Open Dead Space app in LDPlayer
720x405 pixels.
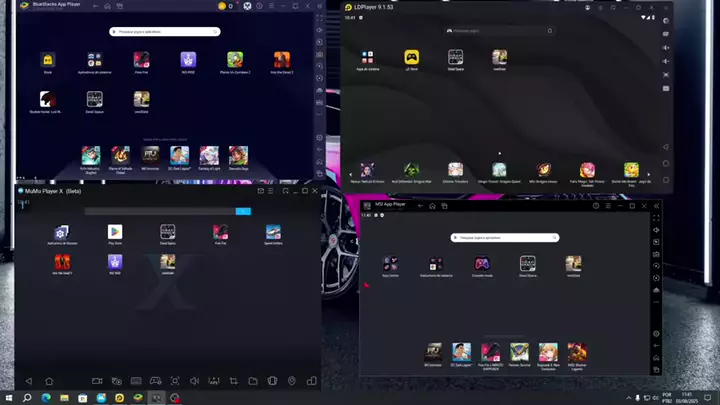pos(455,57)
